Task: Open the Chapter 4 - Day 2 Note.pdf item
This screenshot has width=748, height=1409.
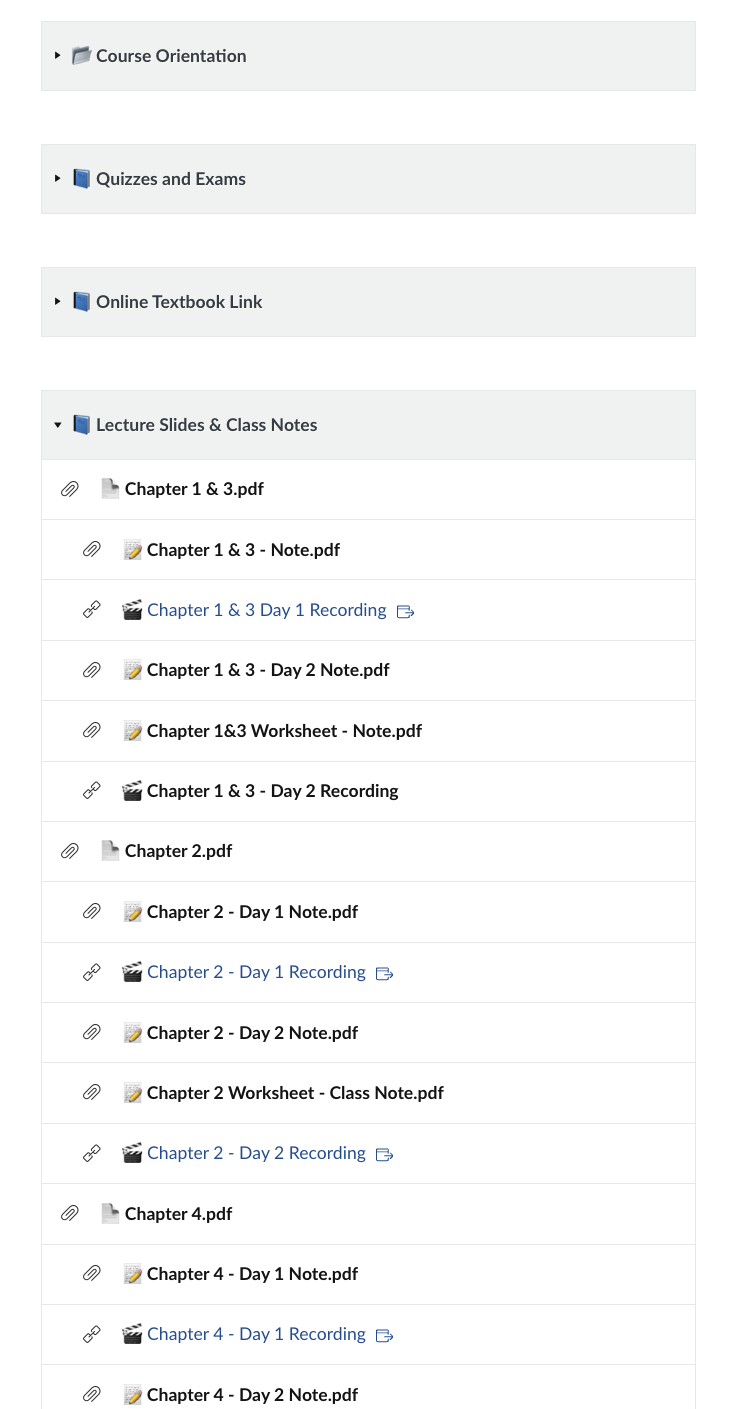Action: tap(252, 1394)
